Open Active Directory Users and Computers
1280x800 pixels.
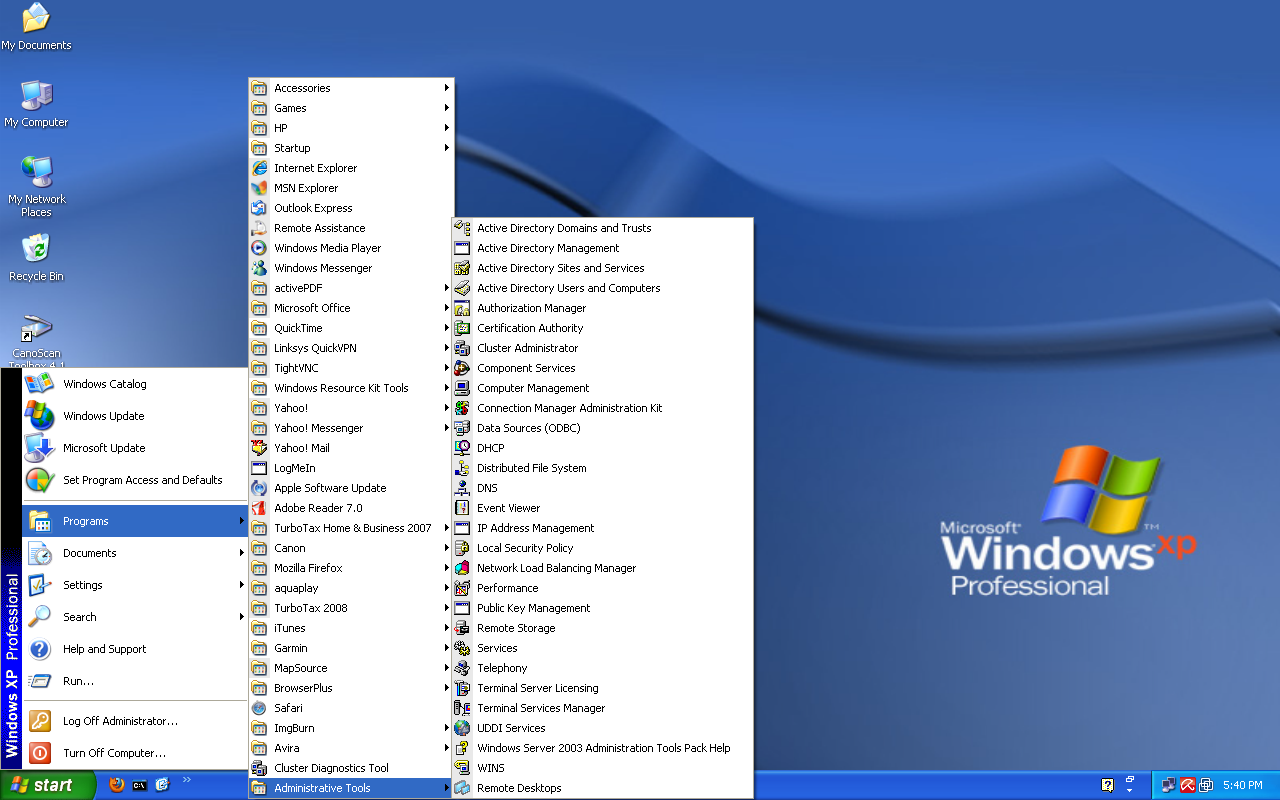click(602, 288)
